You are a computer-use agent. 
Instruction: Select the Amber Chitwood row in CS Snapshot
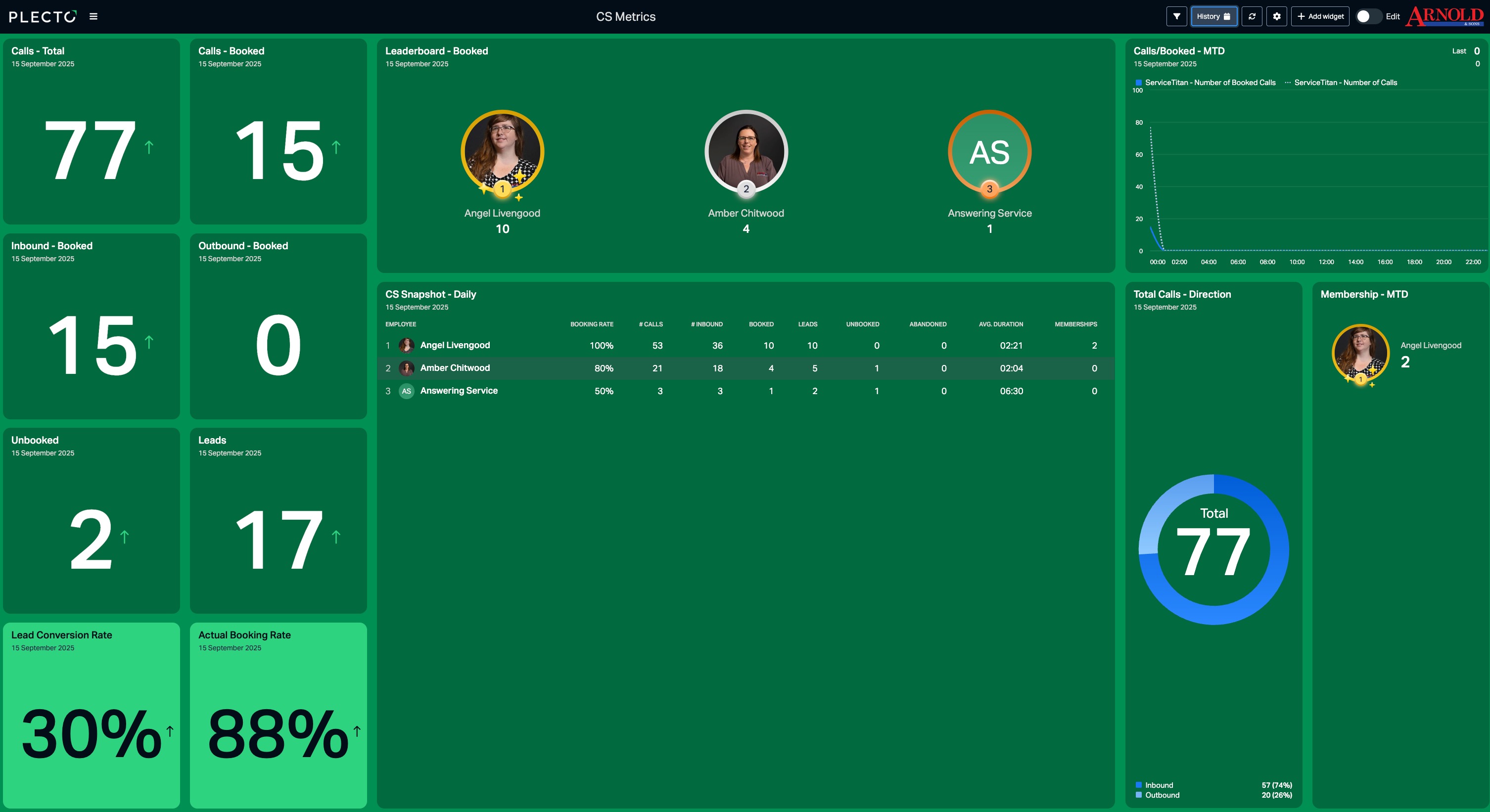tap(745, 368)
